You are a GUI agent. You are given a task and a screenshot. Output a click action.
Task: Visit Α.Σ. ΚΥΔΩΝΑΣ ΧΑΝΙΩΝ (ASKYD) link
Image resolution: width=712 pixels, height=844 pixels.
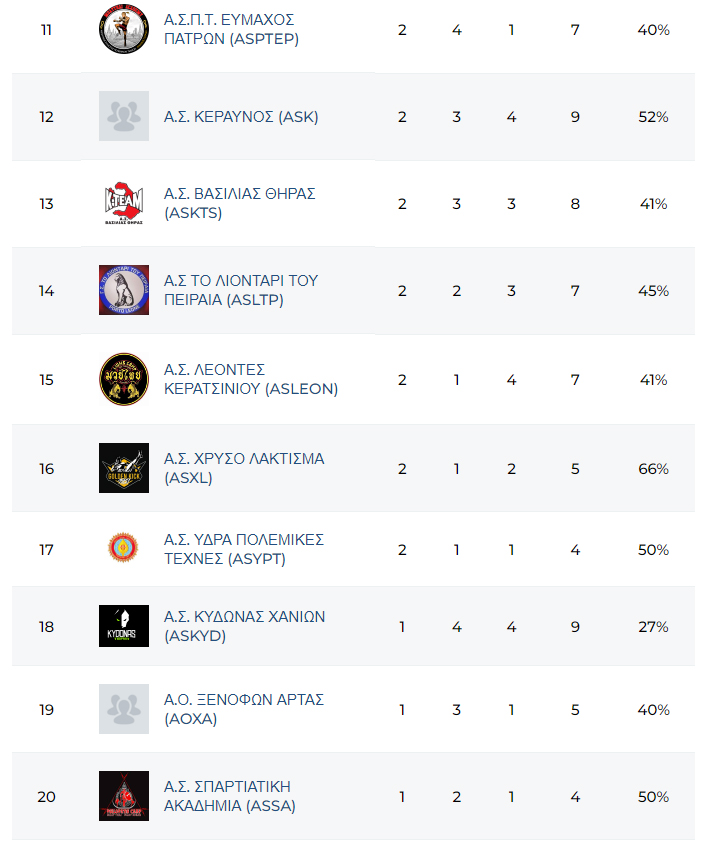click(x=244, y=627)
